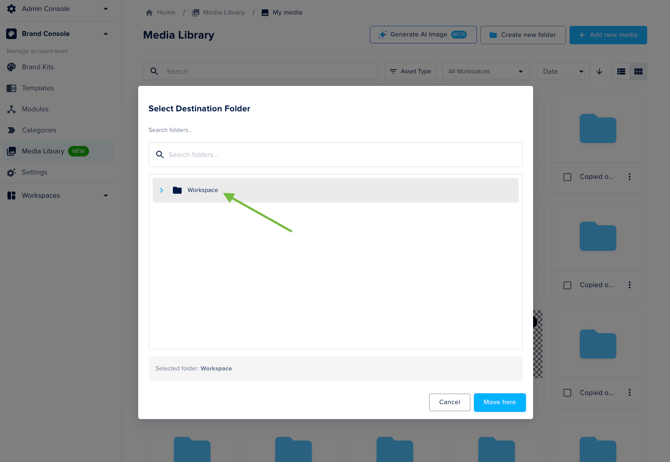Screen dimensions: 670x462
Task: Click the Categories sidebar icon
Action: click(11, 130)
